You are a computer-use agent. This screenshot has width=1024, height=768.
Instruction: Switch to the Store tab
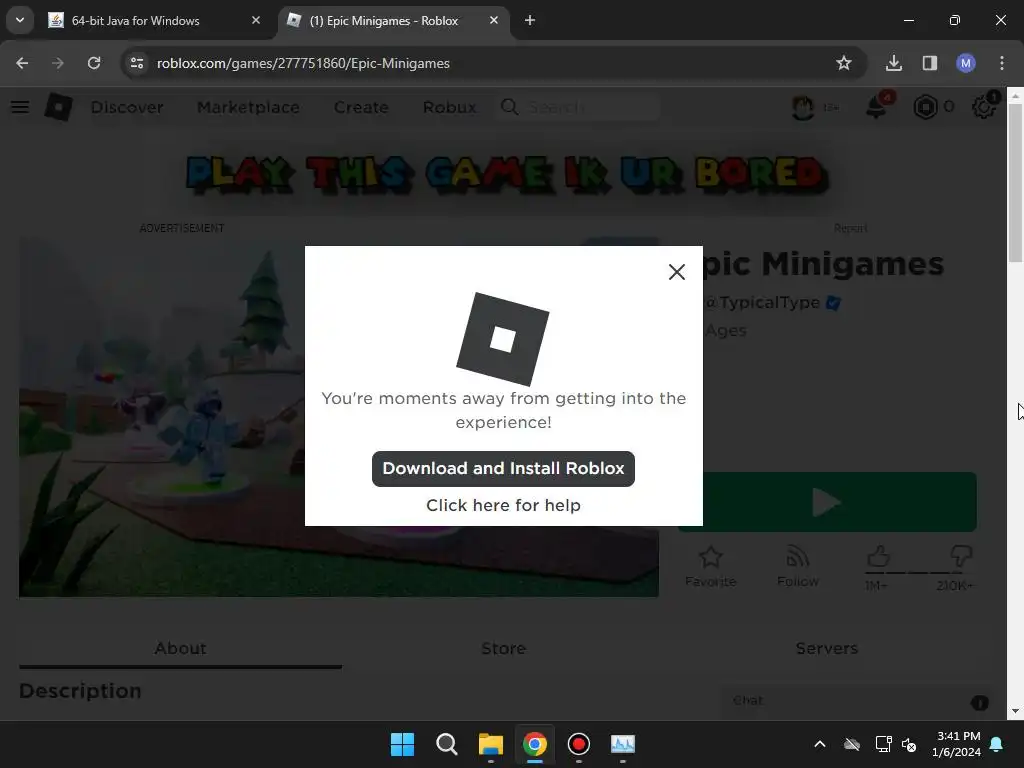click(503, 648)
